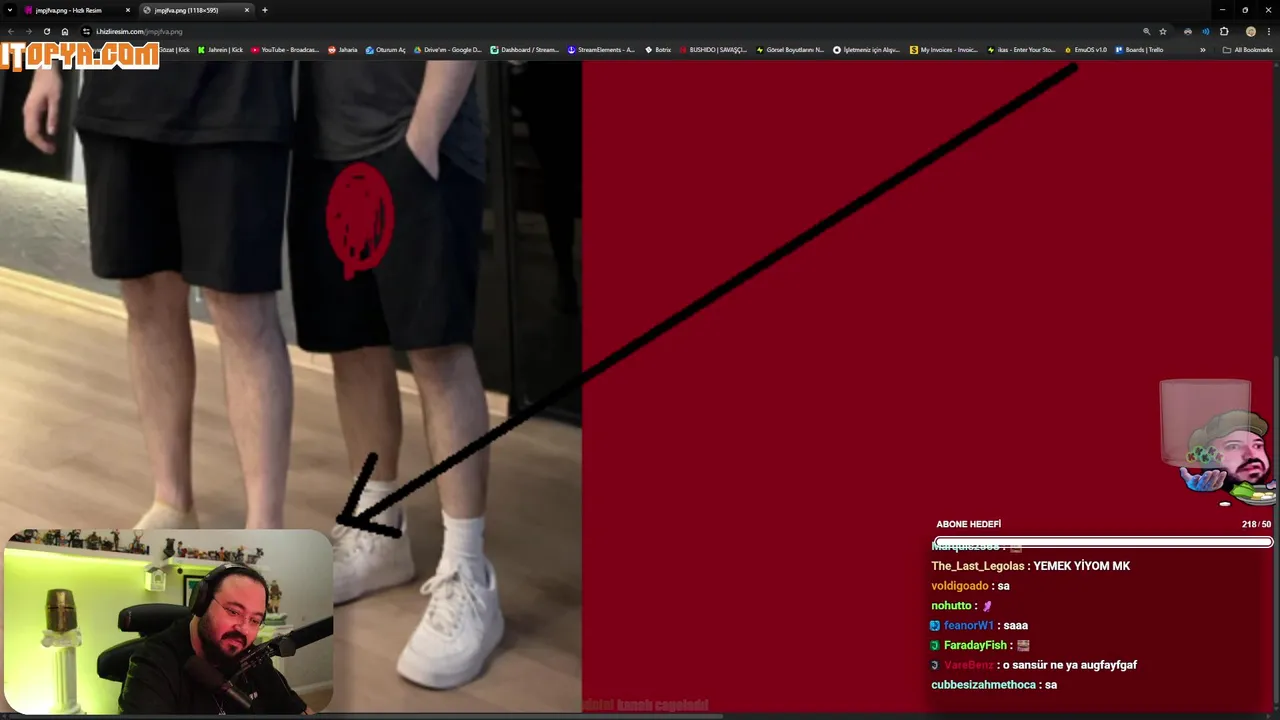View site information icon in address bar
Screen dimensions: 1280x720
pyautogui.click(x=86, y=31)
